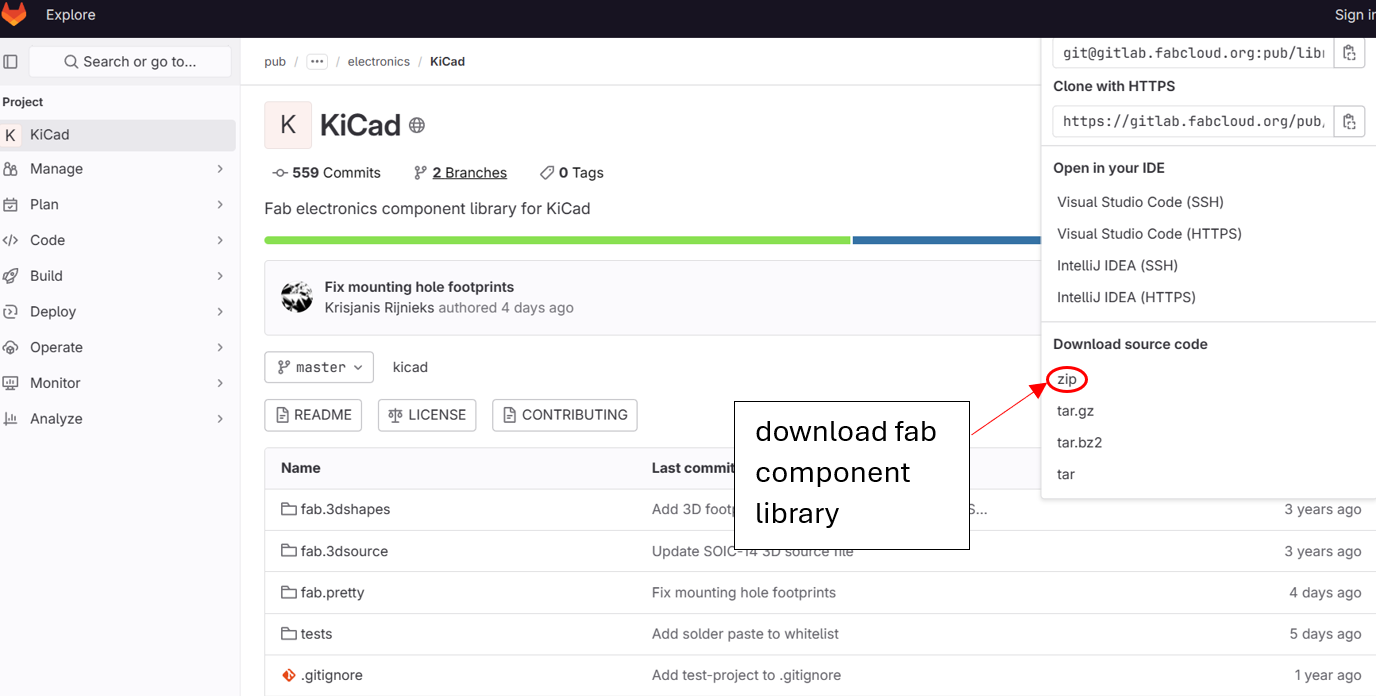The height and width of the screenshot is (696, 1376).
Task: Click the blue language bar segment
Action: (x=946, y=240)
